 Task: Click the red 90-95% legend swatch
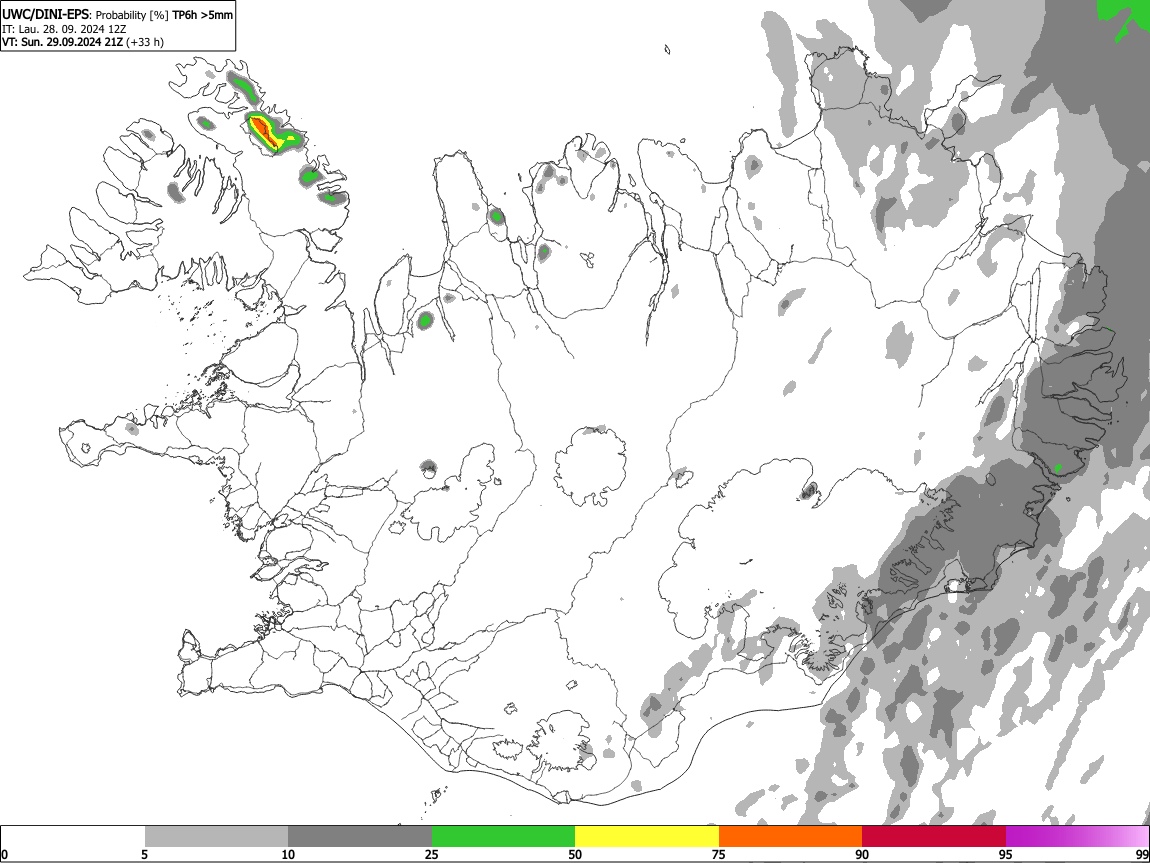(x=934, y=836)
